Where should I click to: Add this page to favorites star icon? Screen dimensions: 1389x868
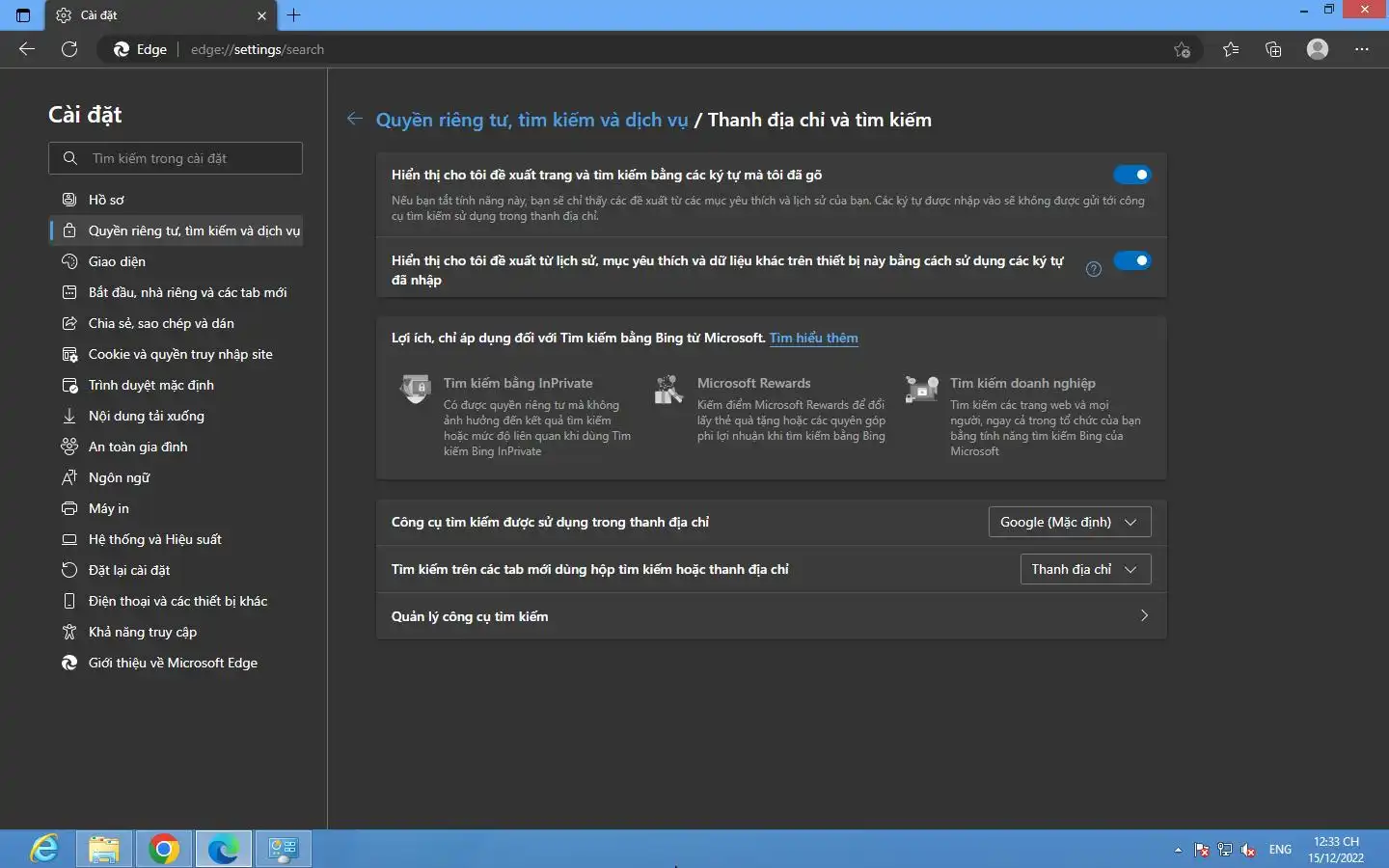(x=1182, y=50)
